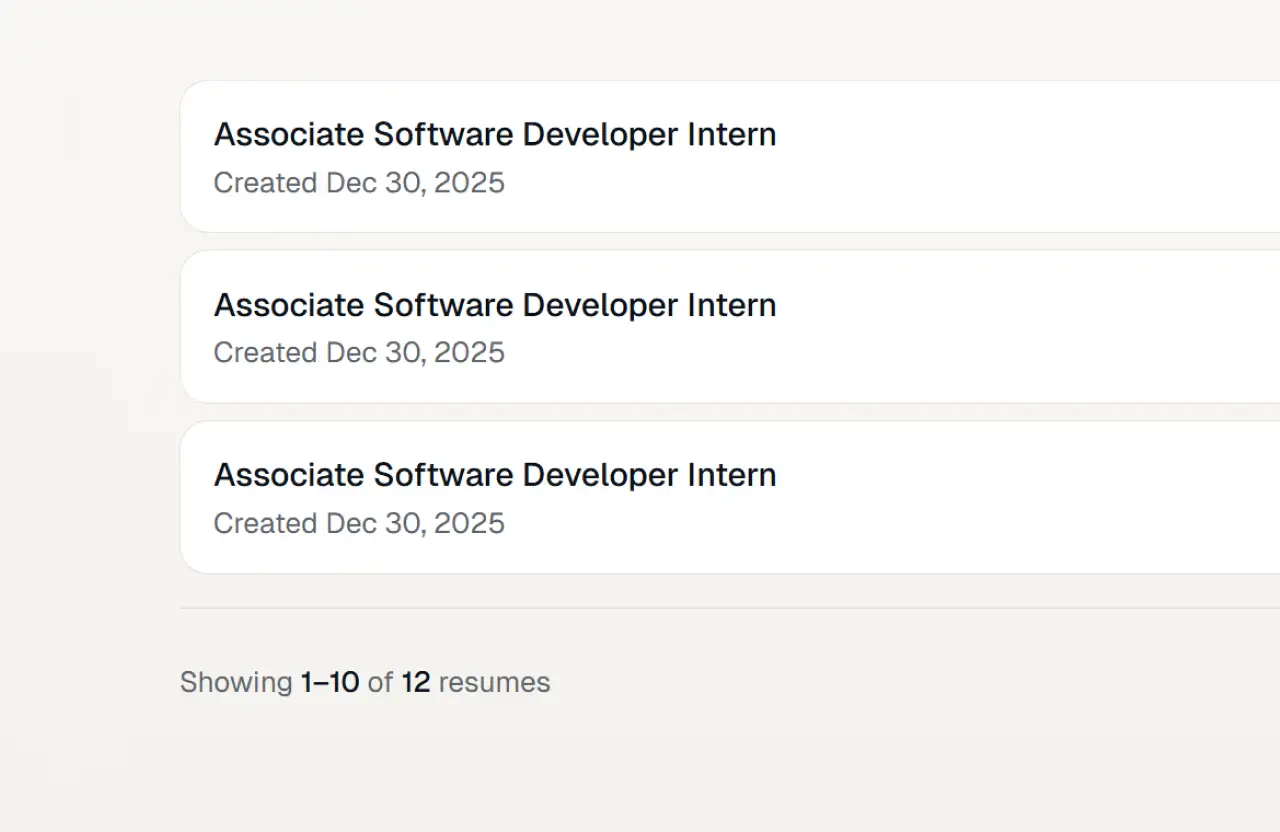Viewport: 1280px width, 832px height.
Task: Select the top resume card's empty area
Action: [x=1000, y=157]
